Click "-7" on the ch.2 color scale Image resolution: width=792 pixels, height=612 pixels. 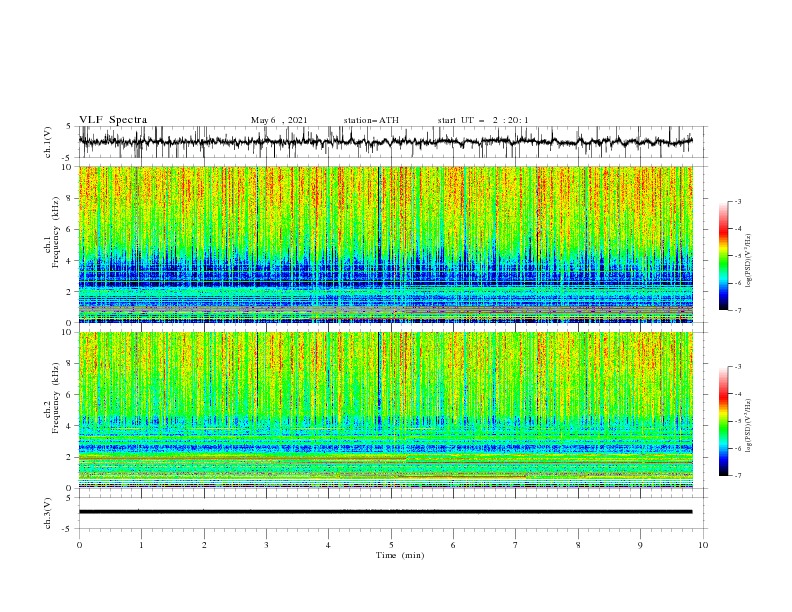[x=738, y=476]
